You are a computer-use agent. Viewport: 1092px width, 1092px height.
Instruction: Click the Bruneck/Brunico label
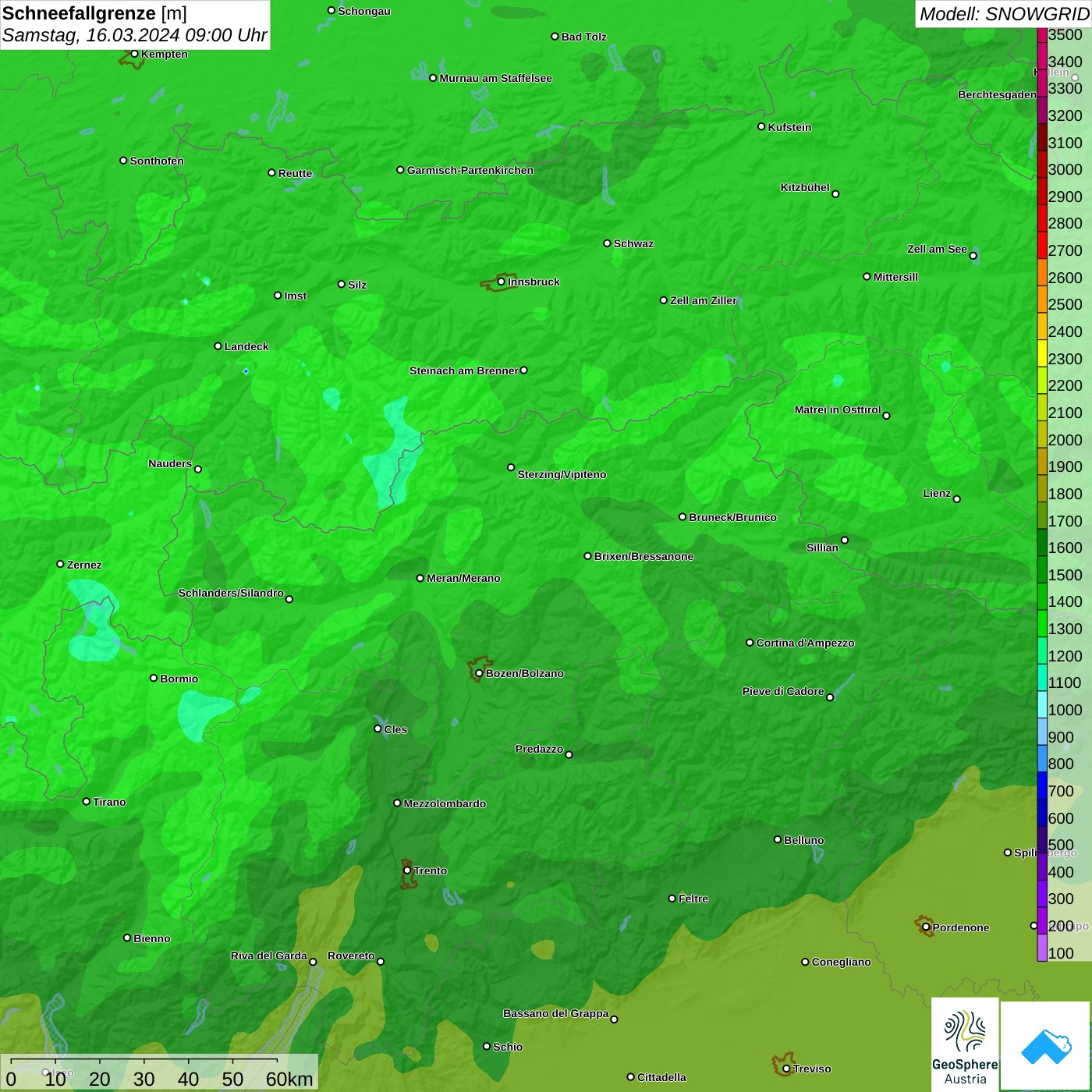(733, 517)
